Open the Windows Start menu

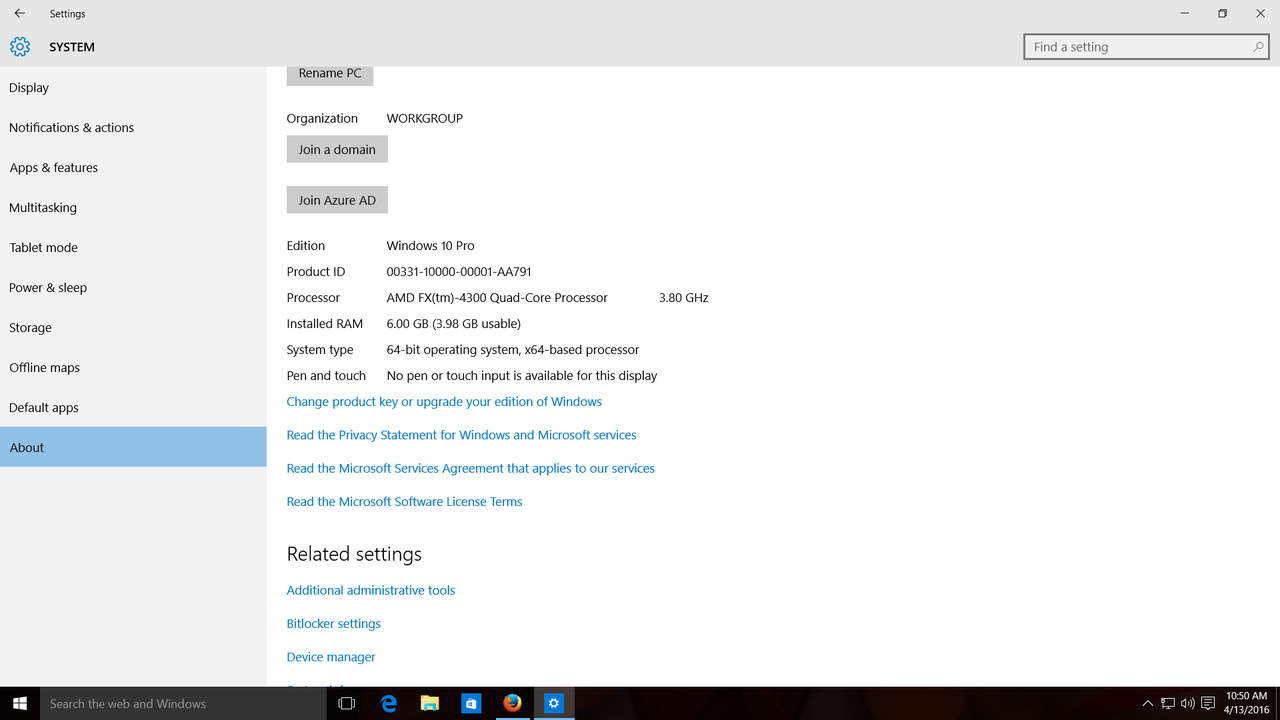click(x=20, y=703)
